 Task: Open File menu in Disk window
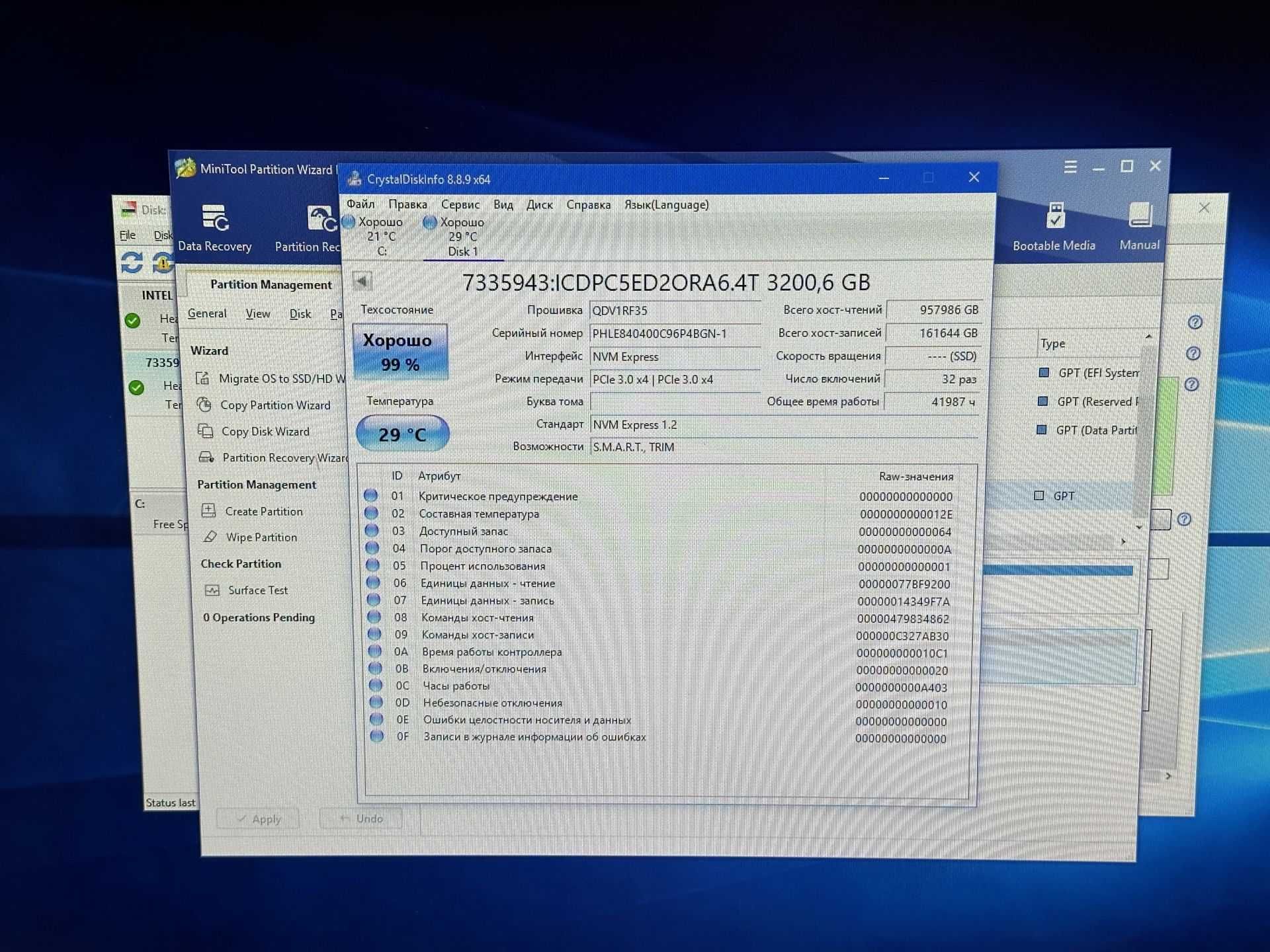128,235
